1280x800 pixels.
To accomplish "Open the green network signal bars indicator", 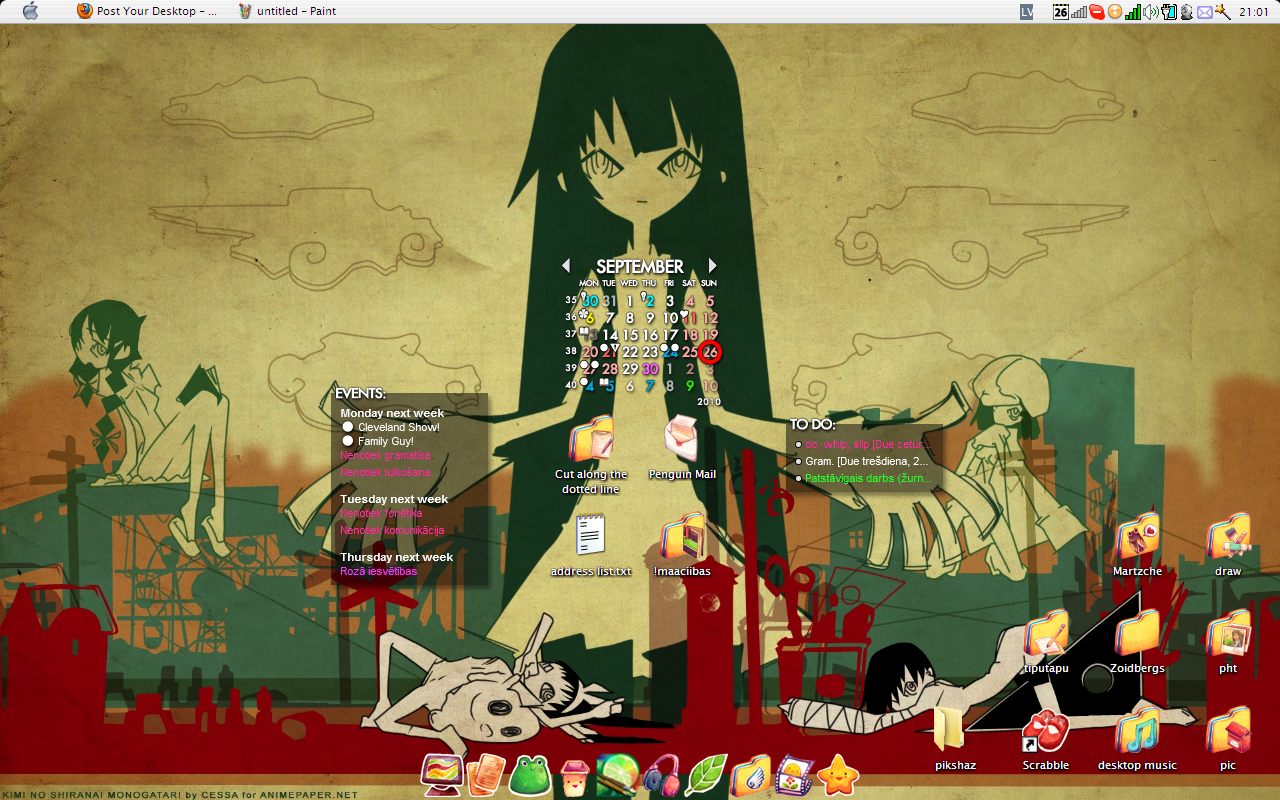I will (x=1133, y=12).
